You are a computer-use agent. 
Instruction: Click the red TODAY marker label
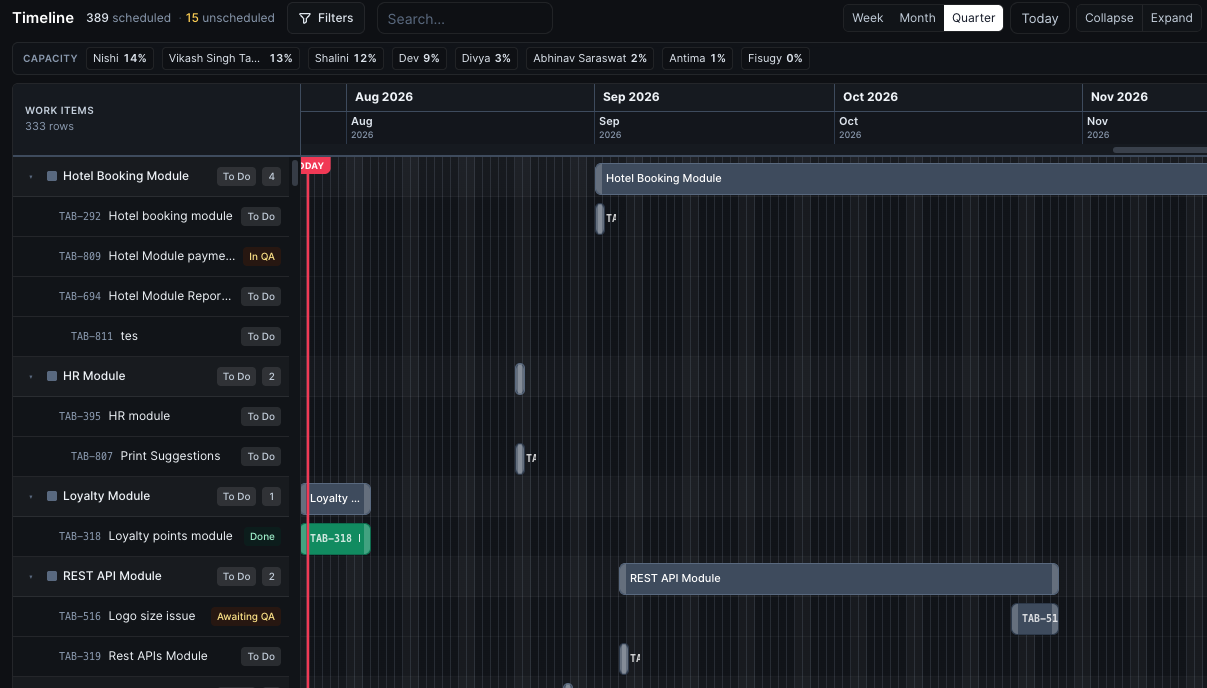tap(314, 165)
